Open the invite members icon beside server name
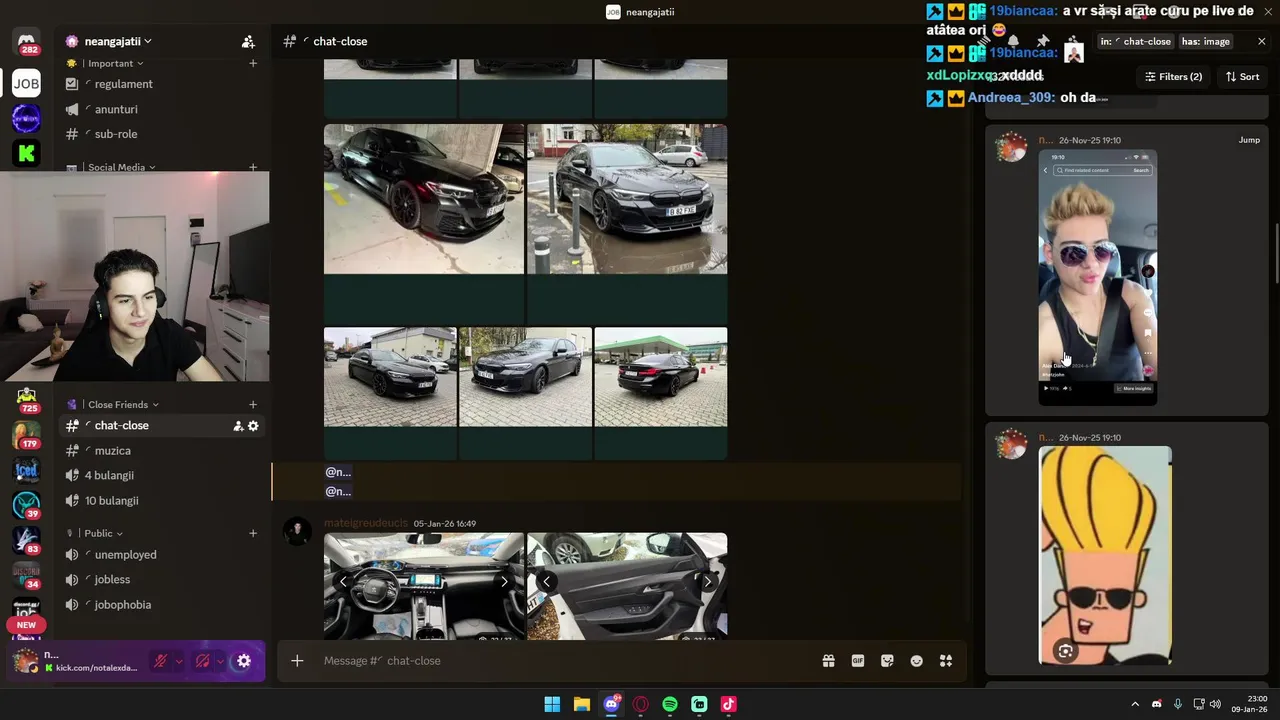Viewport: 1280px width, 720px height. (248, 41)
